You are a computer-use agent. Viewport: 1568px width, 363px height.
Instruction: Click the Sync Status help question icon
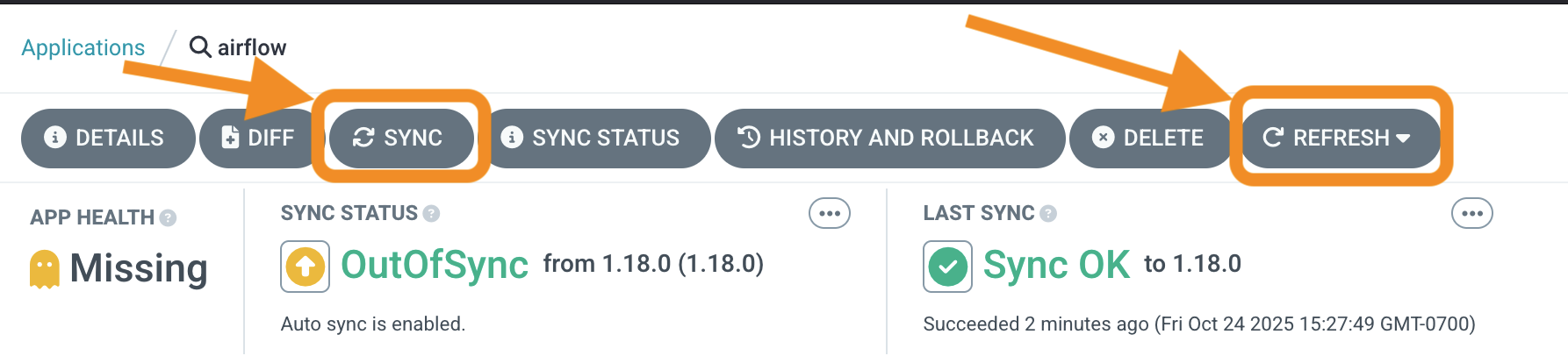coord(431,213)
